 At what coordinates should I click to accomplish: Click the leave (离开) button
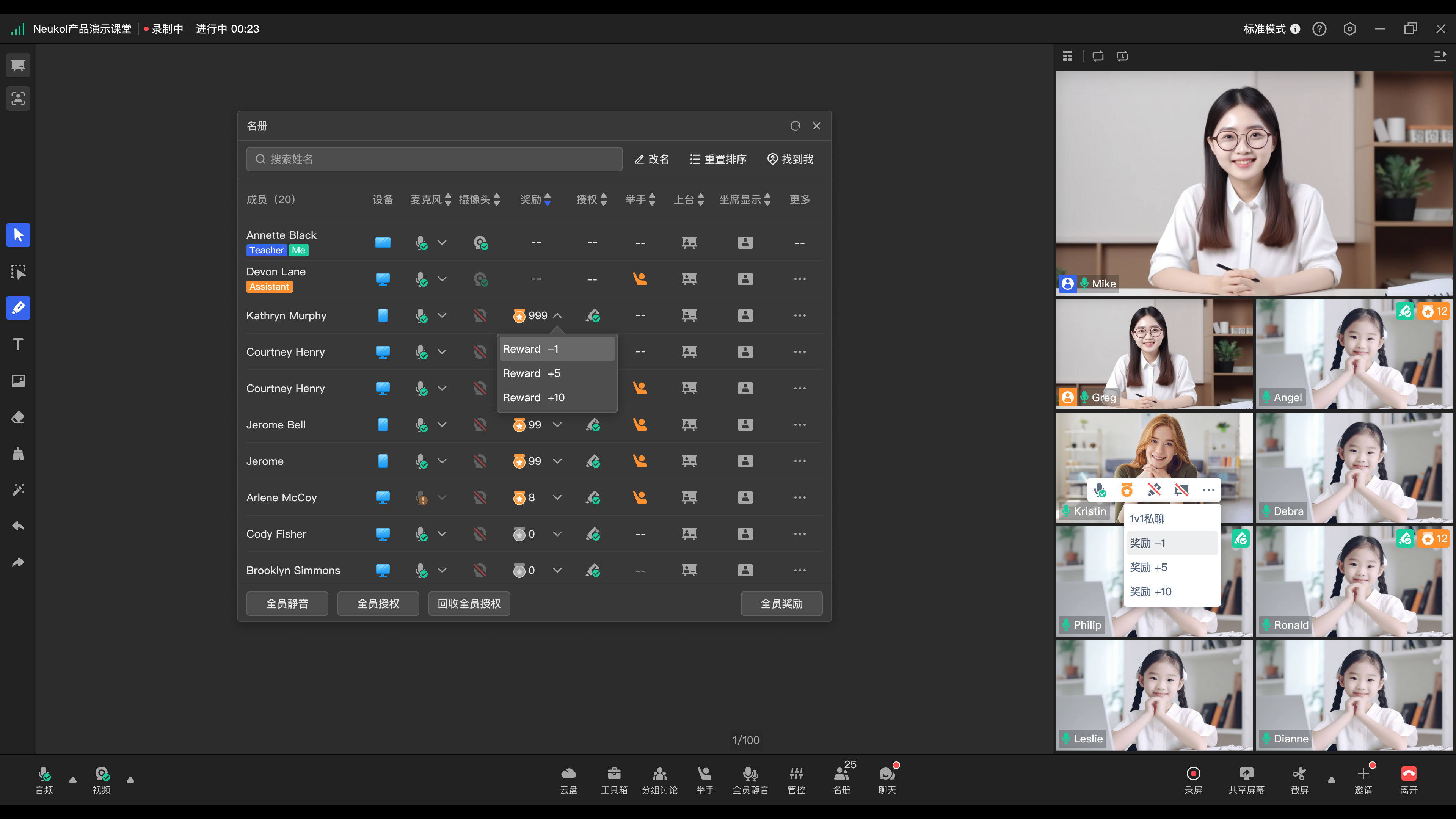coord(1409,781)
